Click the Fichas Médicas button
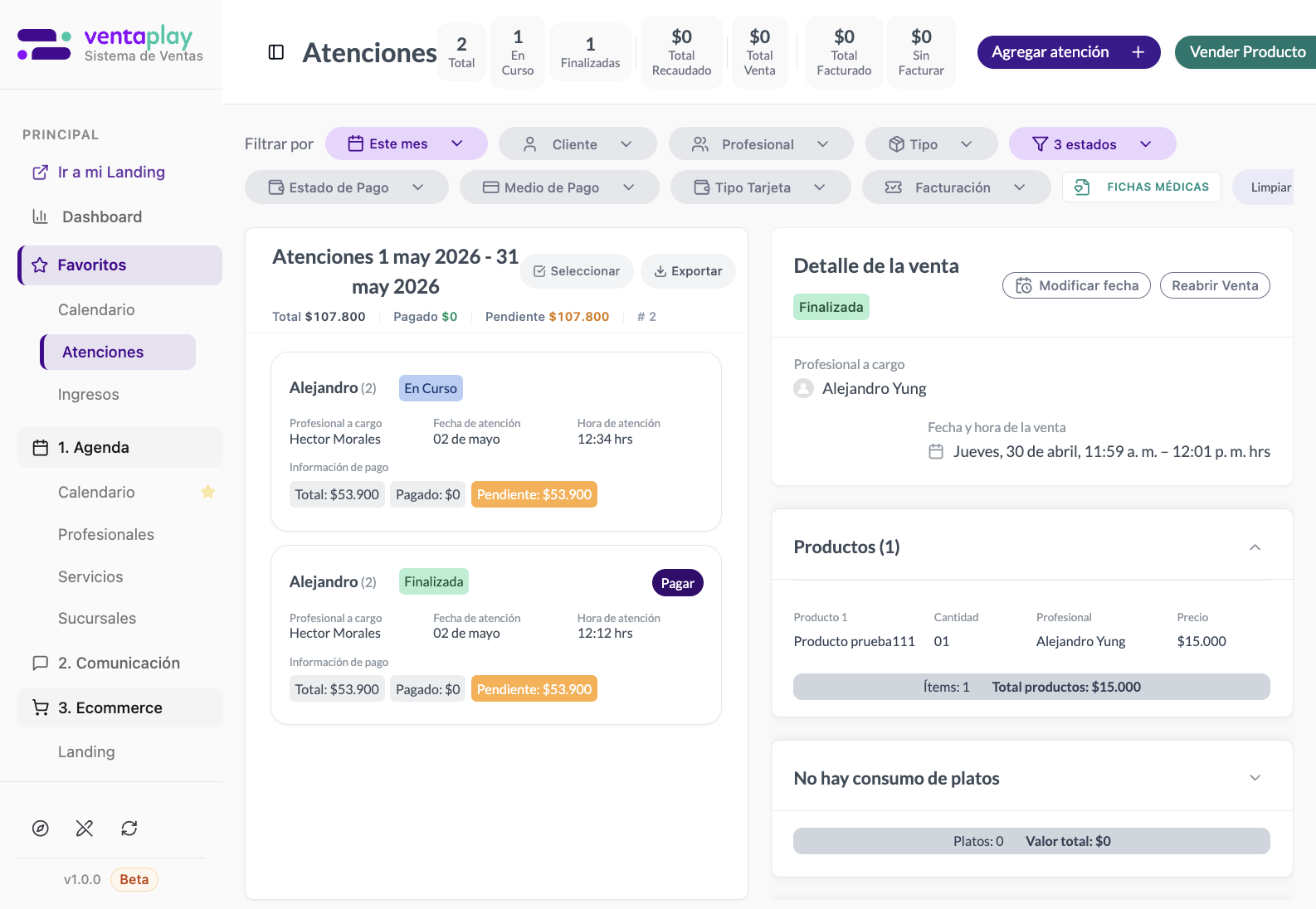This screenshot has width=1316, height=909. [x=1142, y=187]
